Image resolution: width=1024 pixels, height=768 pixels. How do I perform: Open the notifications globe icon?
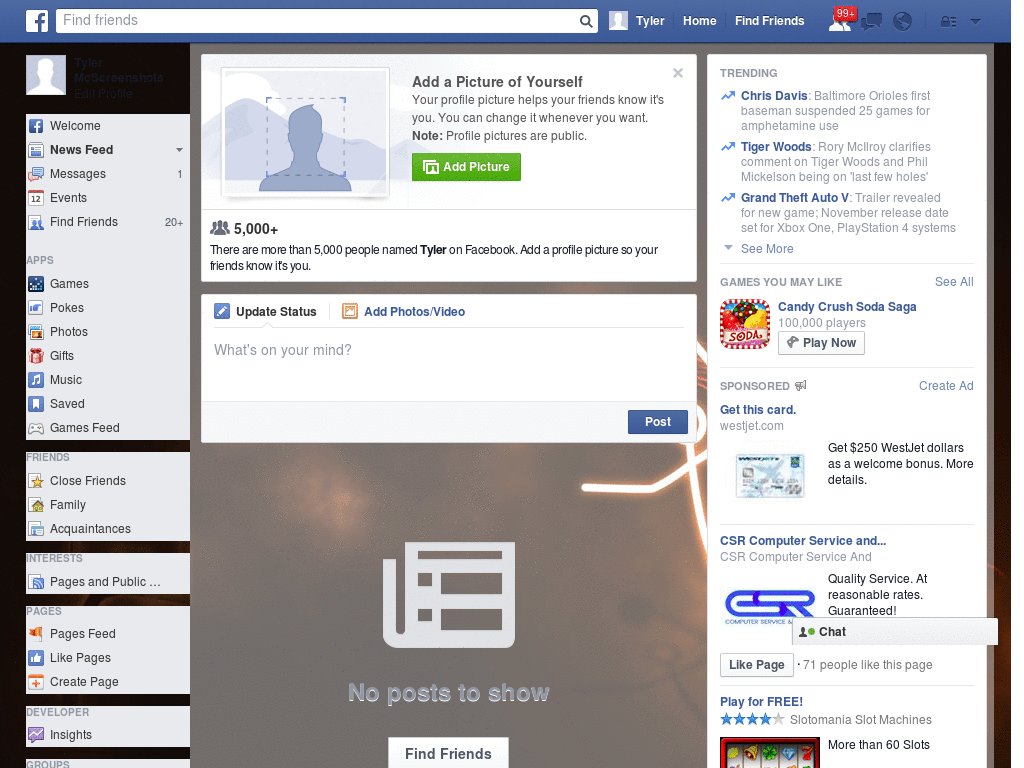point(903,22)
